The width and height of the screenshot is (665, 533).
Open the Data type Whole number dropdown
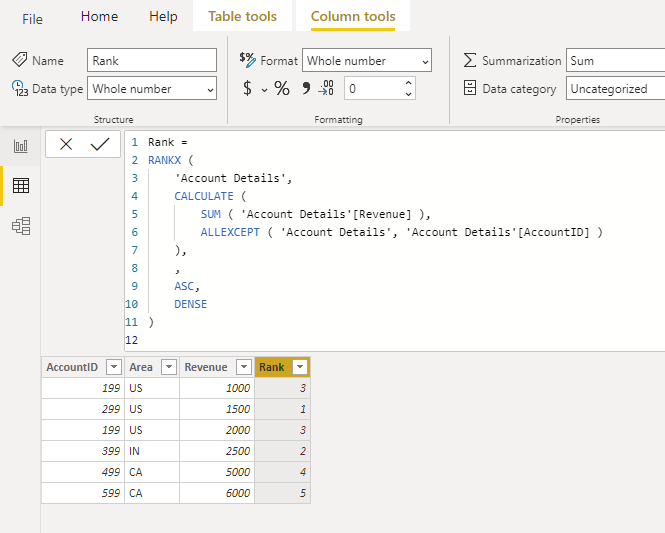[x=152, y=88]
